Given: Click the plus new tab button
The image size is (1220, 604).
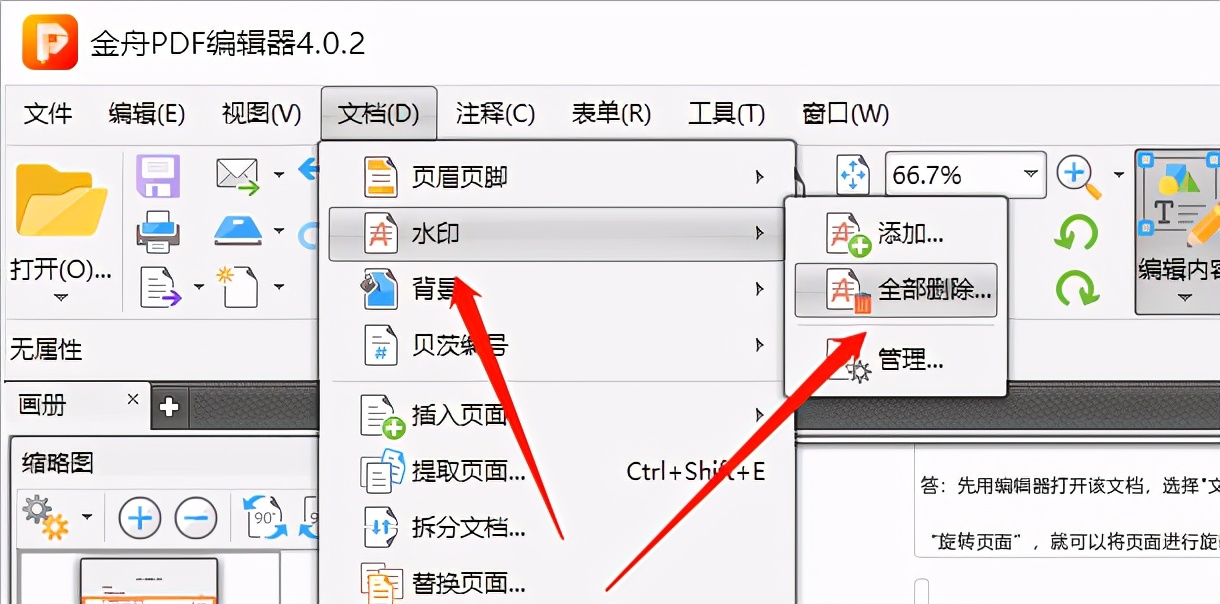Looking at the screenshot, I should click(x=169, y=407).
